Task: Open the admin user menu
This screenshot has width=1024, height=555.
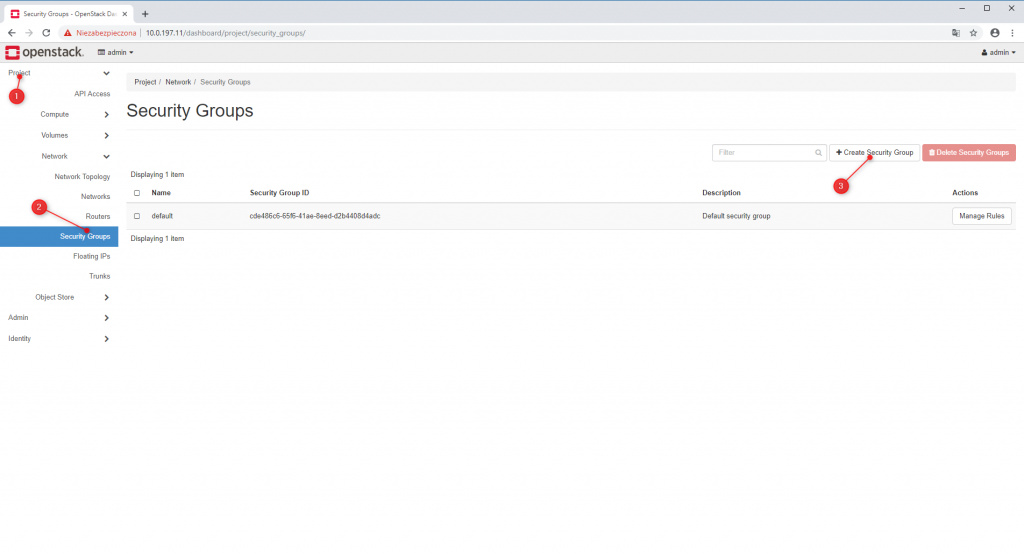Action: [x=999, y=52]
